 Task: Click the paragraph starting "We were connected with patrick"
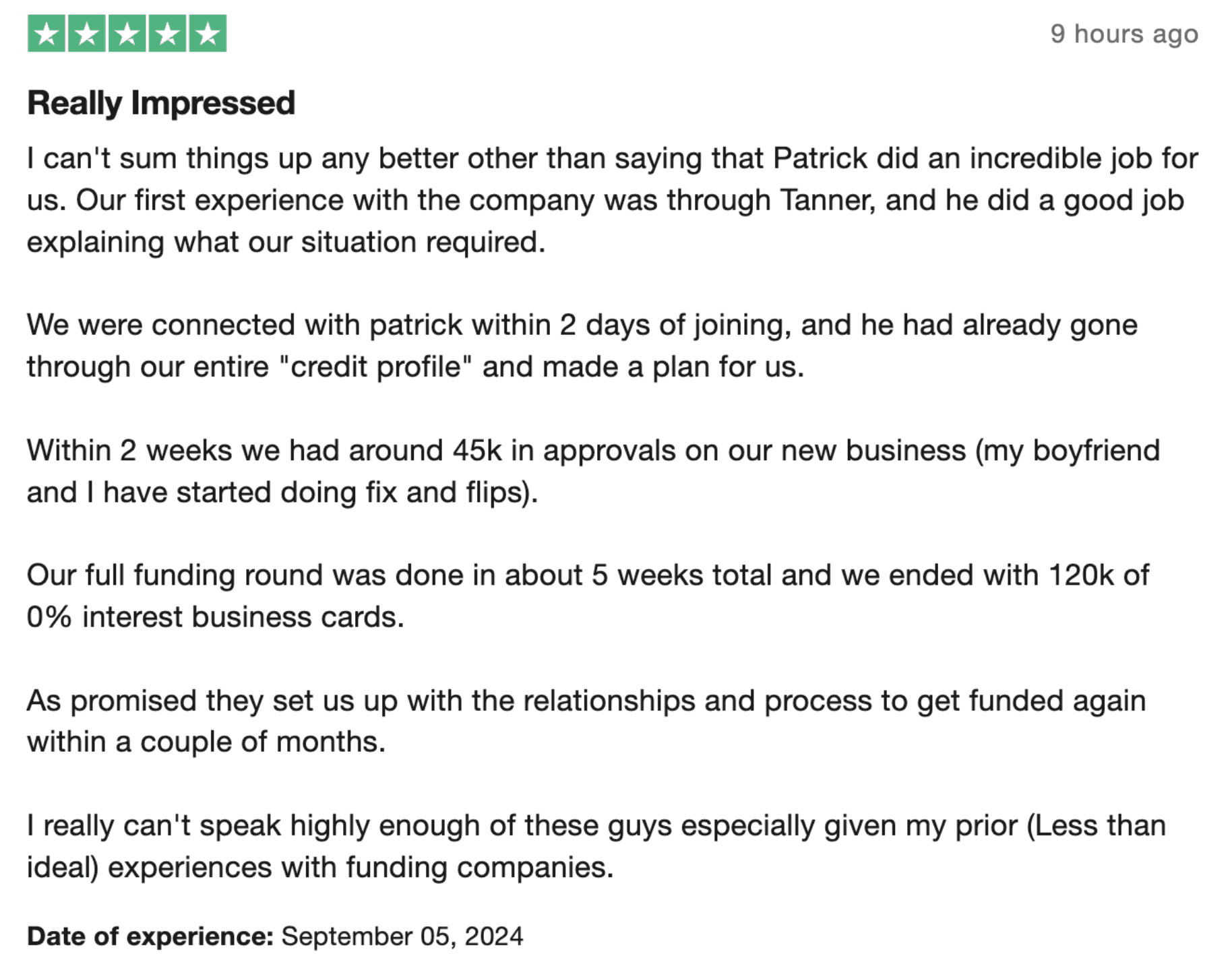click(582, 346)
